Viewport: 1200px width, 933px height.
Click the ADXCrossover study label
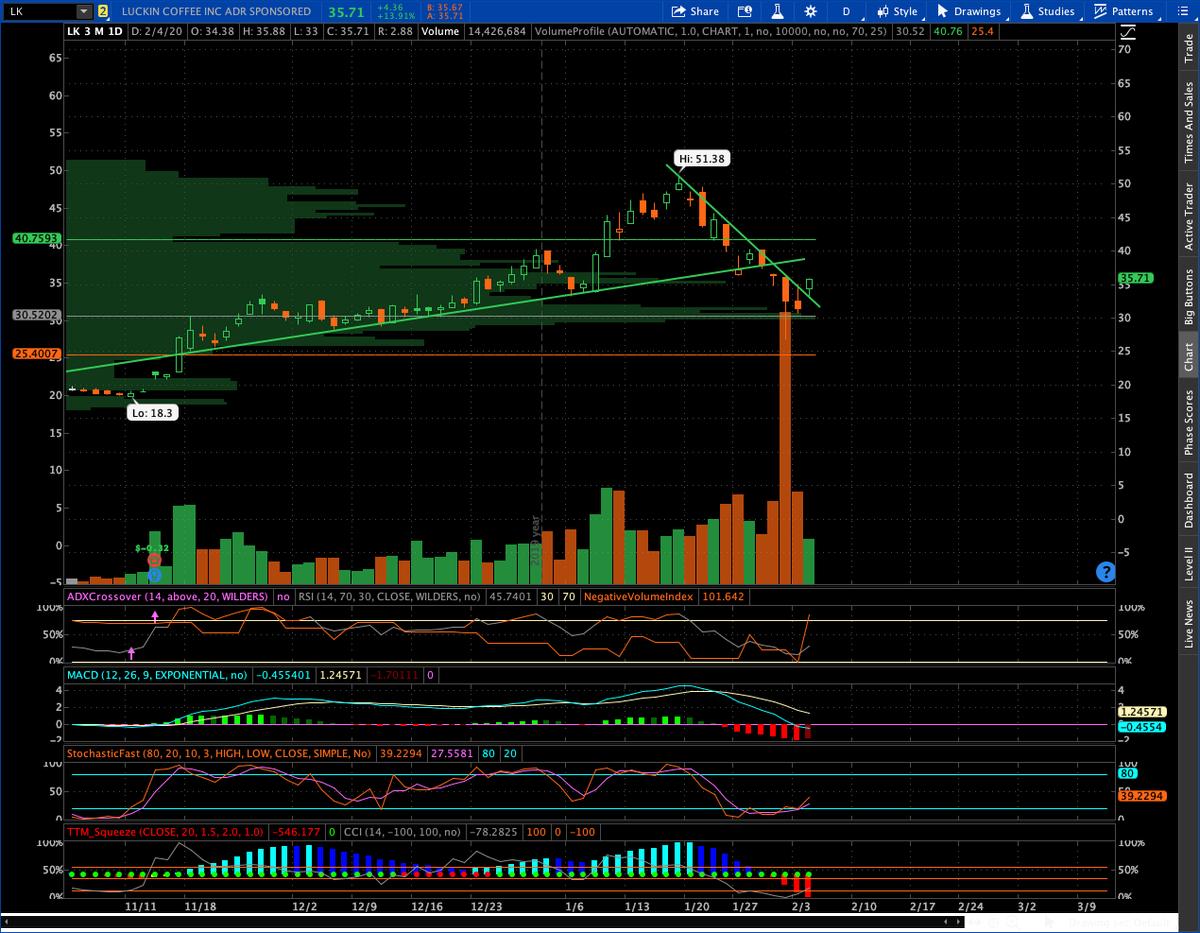[x=168, y=596]
